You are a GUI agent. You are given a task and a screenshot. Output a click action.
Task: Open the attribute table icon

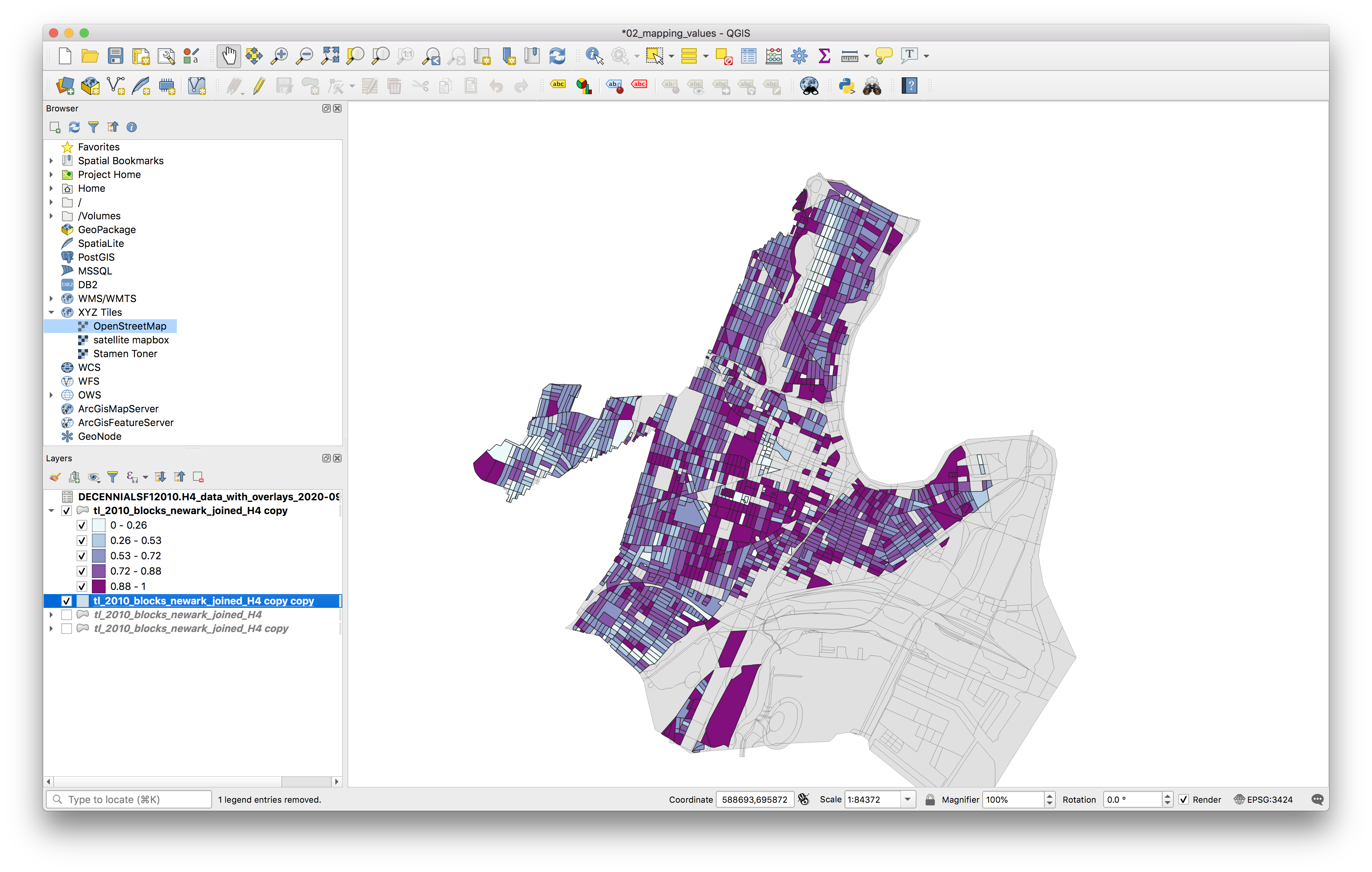tap(749, 56)
